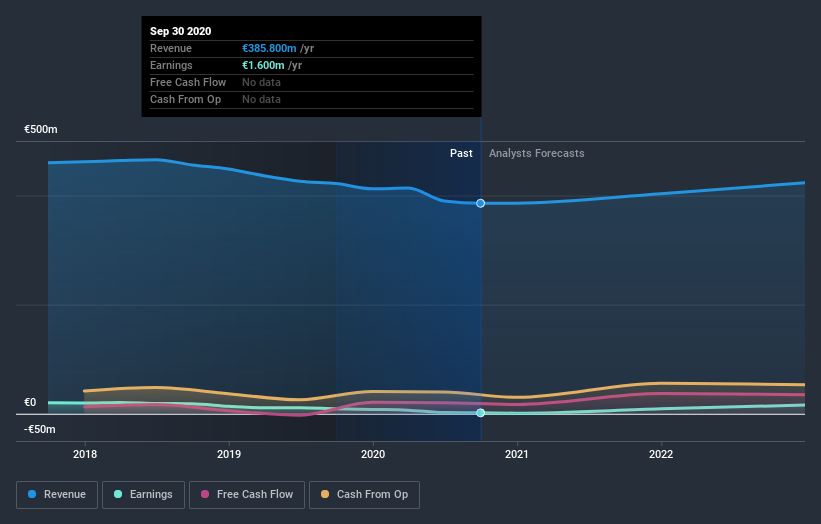This screenshot has height=524, width=821.
Task: Click the Revenue data point marker on the blue line
Action: point(480,203)
